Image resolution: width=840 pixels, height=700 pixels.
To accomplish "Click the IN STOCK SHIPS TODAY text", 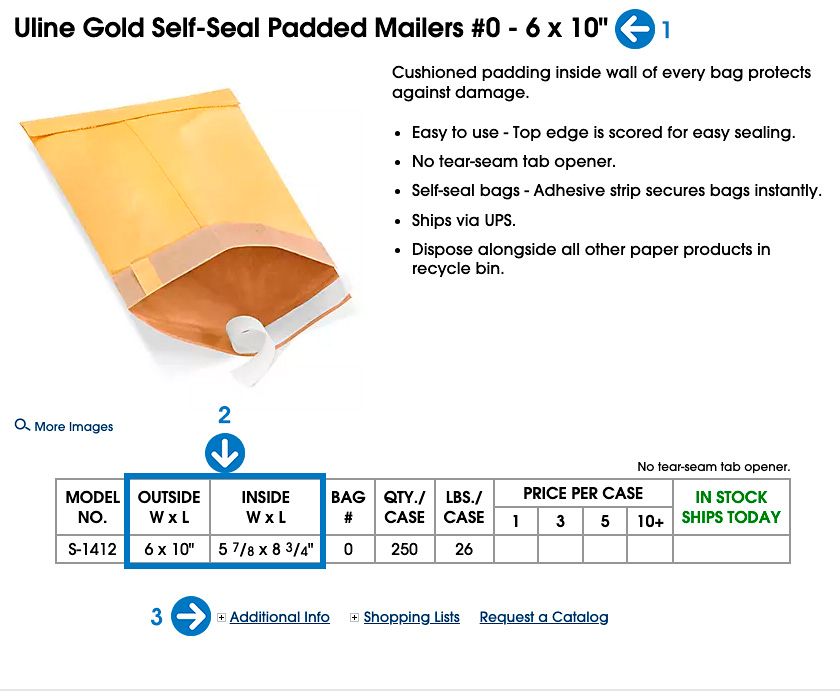I will click(731, 506).
